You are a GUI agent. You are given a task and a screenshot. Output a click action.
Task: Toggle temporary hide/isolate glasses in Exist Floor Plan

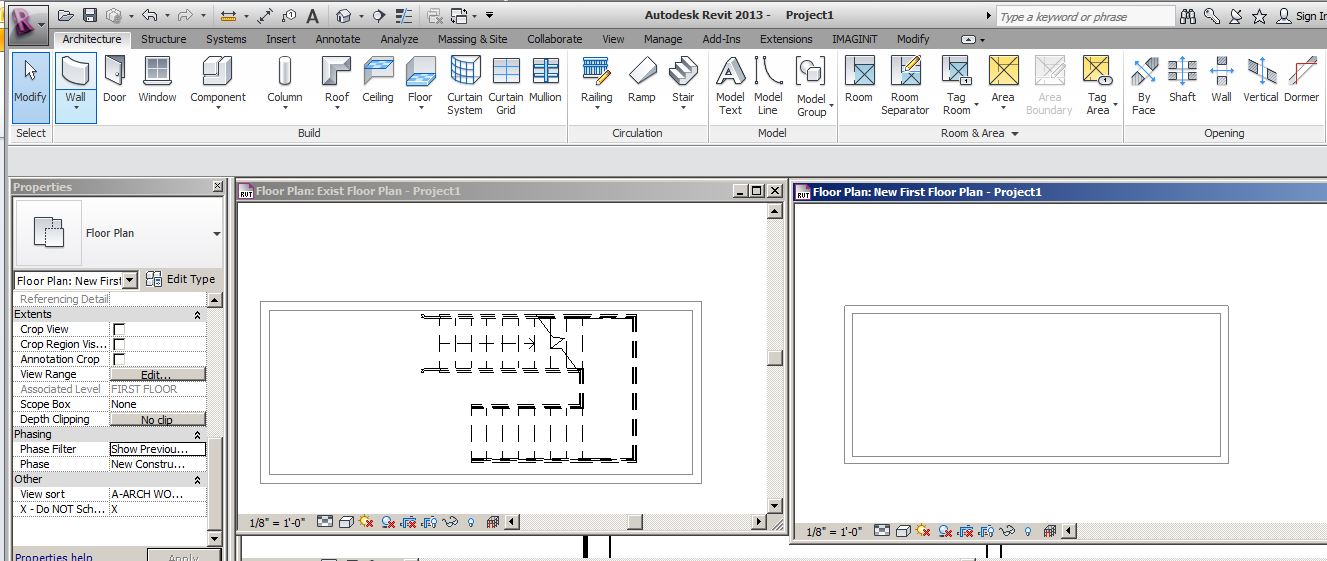(x=450, y=522)
